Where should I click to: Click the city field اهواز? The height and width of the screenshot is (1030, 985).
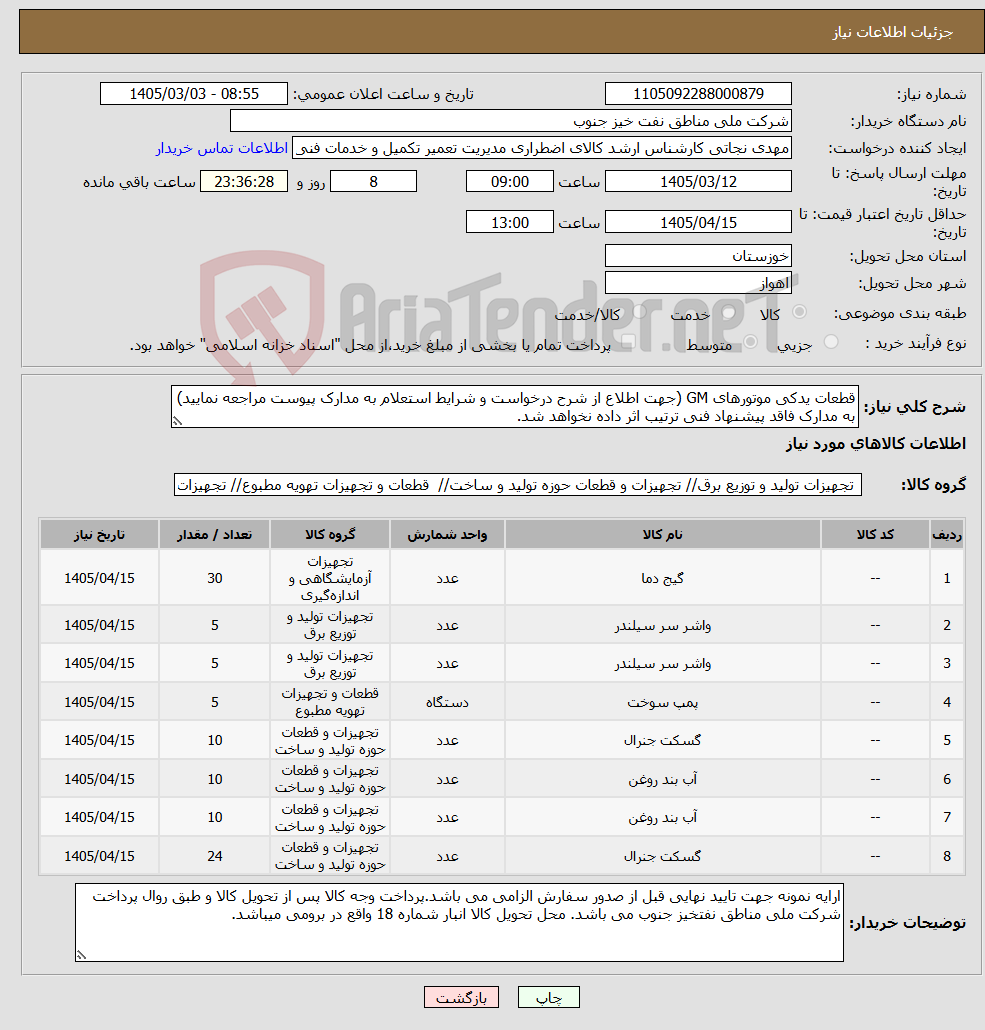coord(698,283)
